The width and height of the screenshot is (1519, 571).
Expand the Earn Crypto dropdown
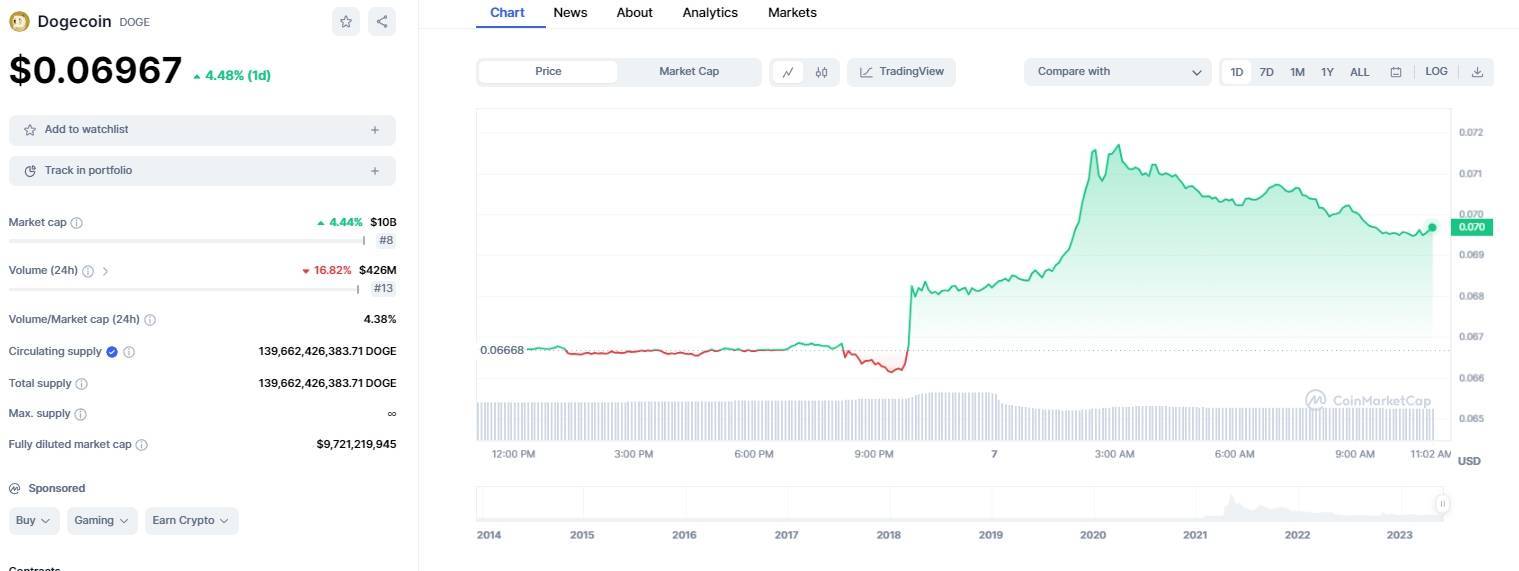(x=191, y=521)
